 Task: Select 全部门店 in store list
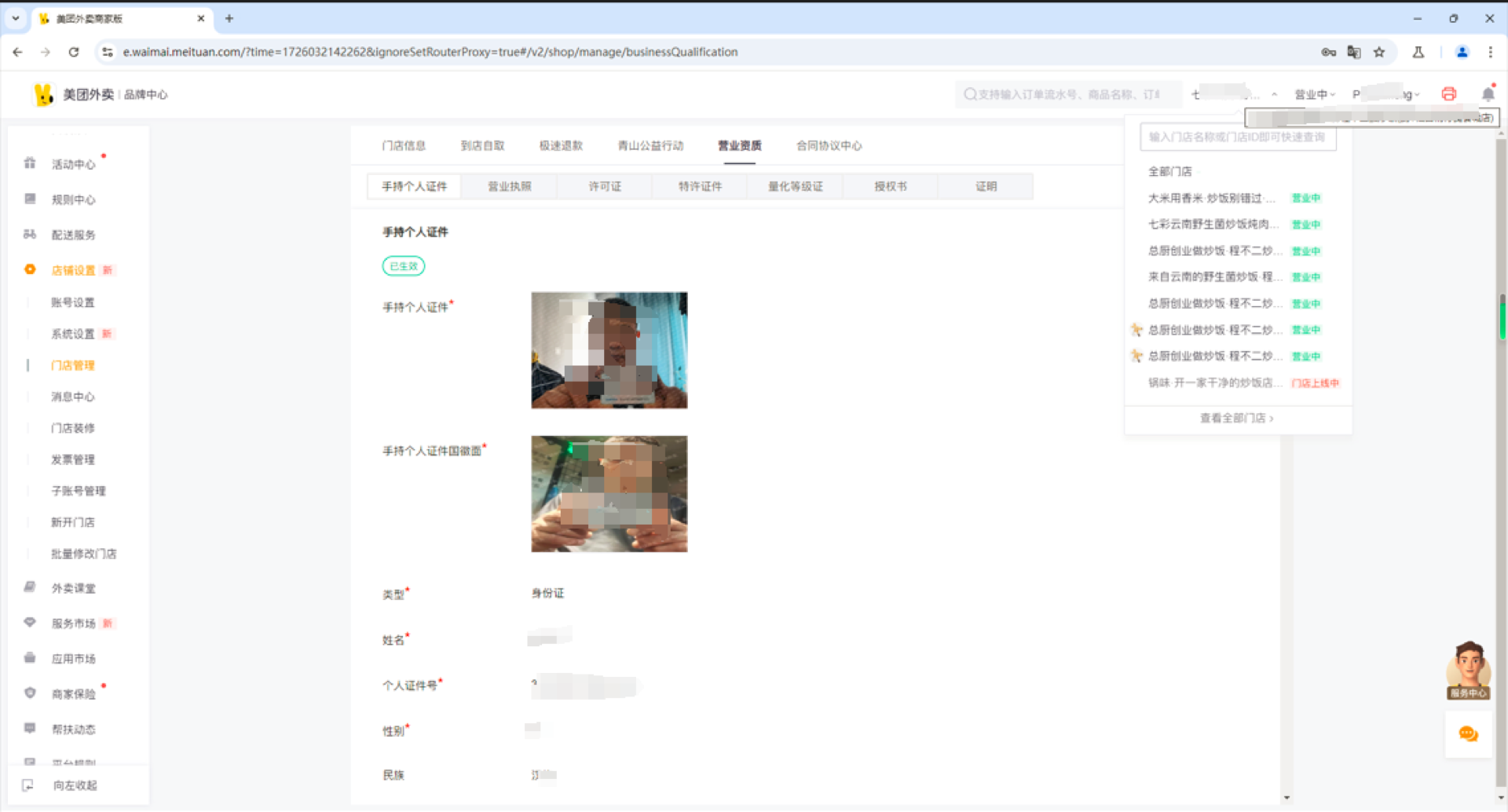pyautogui.click(x=1170, y=171)
